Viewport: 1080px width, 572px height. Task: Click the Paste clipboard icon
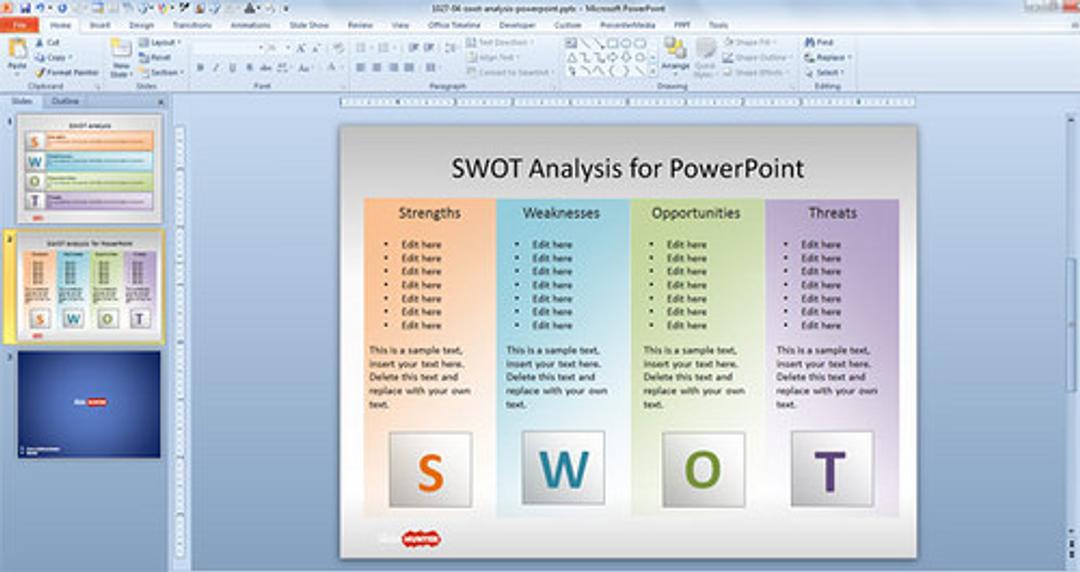point(17,50)
